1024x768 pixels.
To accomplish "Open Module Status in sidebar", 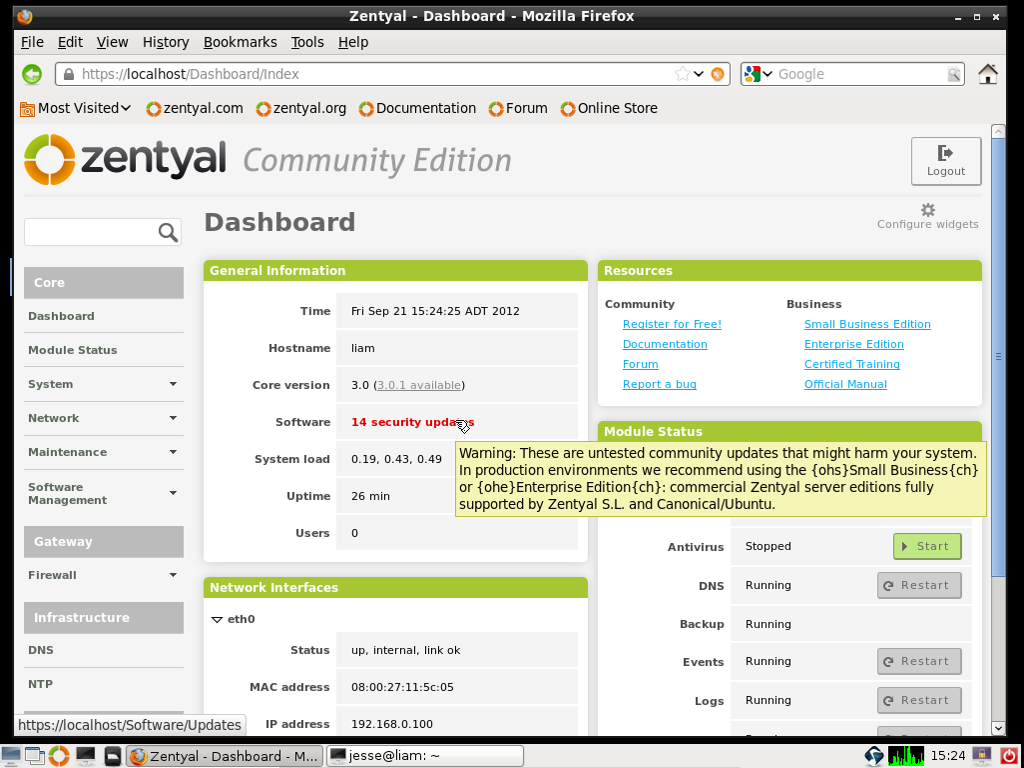I will tap(72, 350).
